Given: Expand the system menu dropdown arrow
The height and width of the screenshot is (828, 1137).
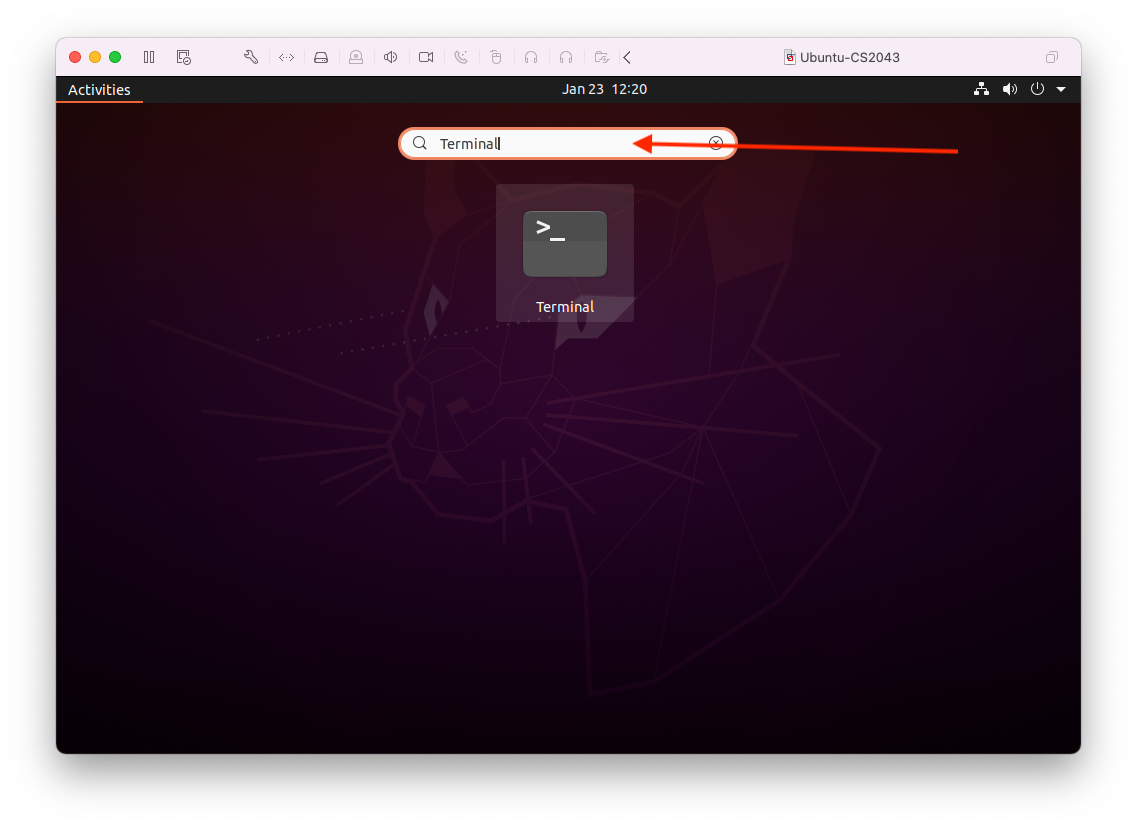Looking at the screenshot, I should click(1061, 89).
